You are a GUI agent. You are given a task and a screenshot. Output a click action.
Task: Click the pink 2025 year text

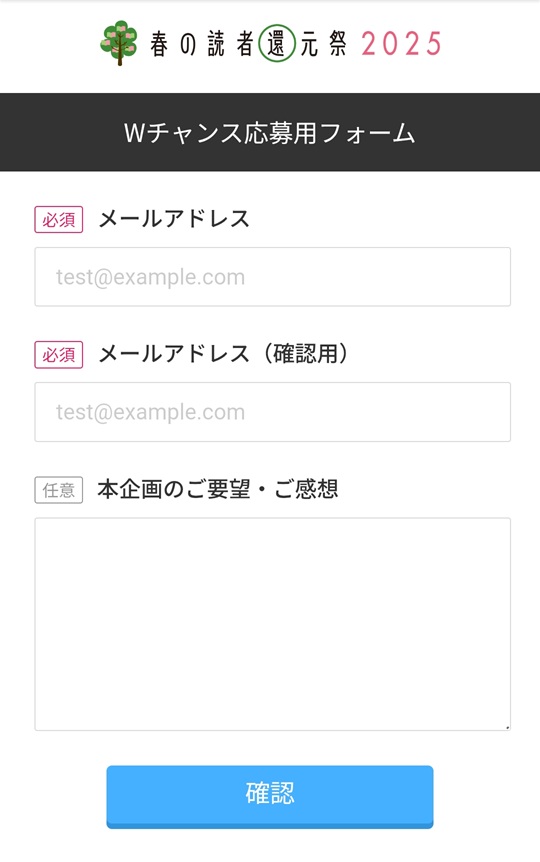point(401,44)
